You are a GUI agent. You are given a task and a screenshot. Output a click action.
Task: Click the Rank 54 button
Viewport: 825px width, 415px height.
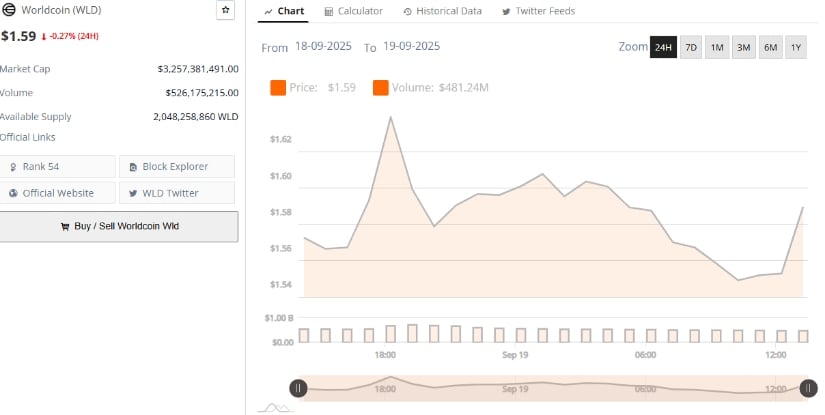click(57, 167)
